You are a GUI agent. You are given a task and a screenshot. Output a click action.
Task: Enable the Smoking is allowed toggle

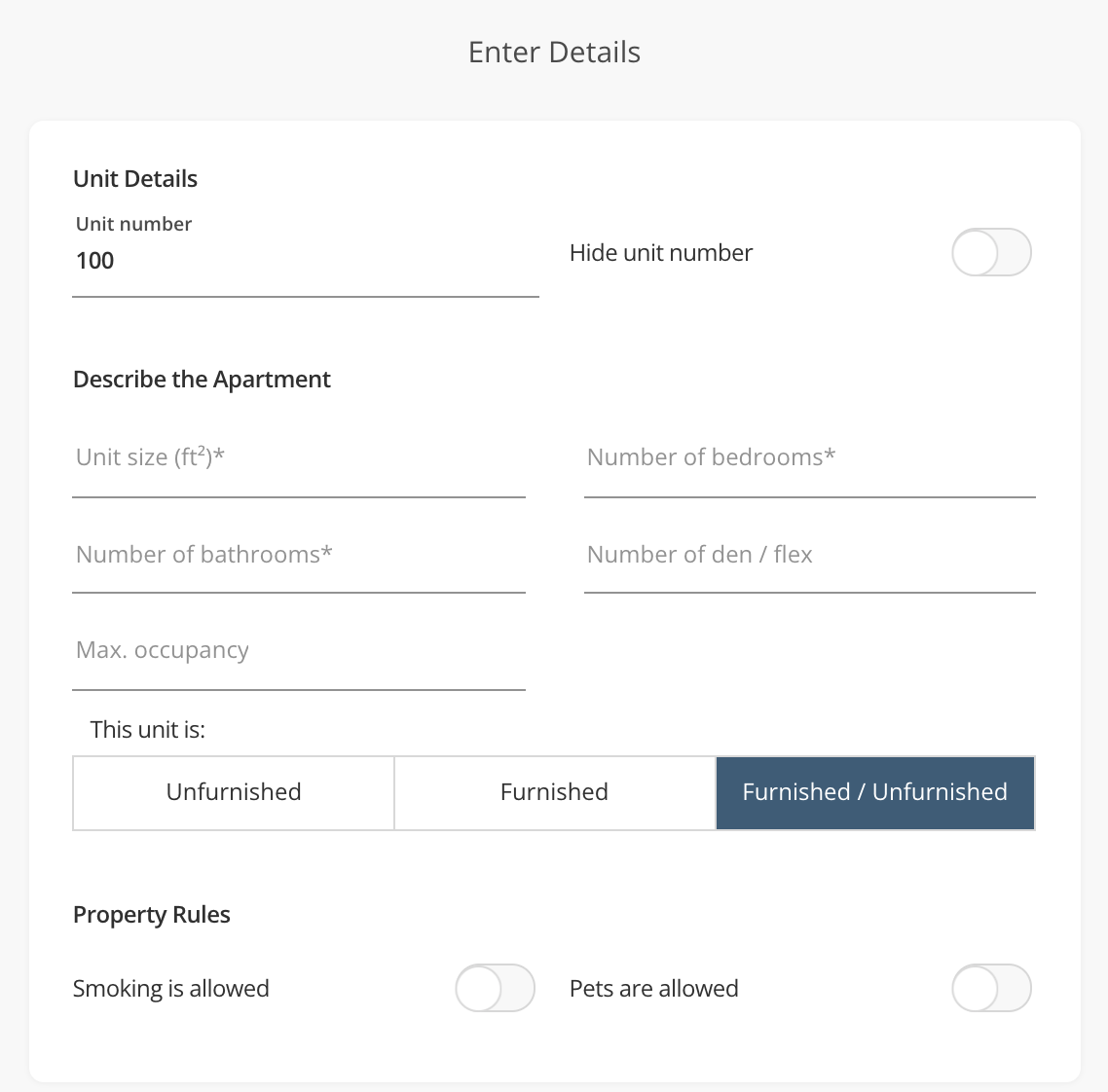click(x=495, y=988)
